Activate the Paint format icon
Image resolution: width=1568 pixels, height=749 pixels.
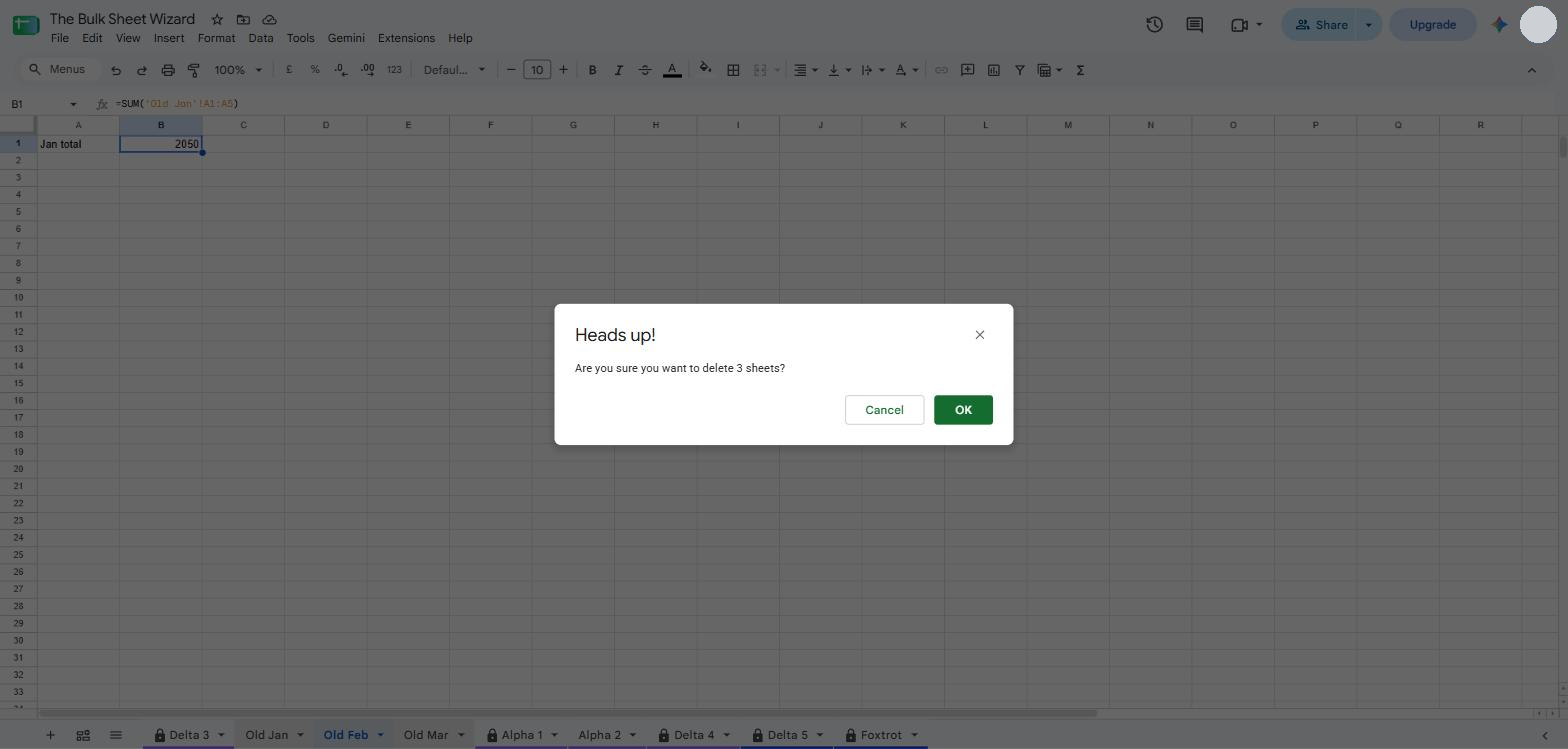(x=194, y=70)
